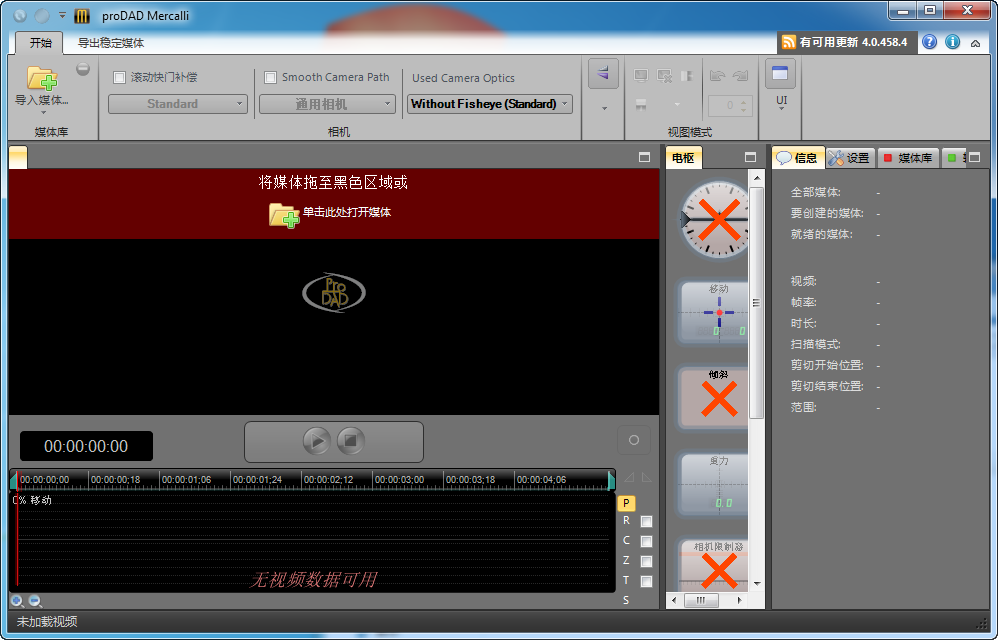The width and height of the screenshot is (998, 640).
Task: Enable the Smooth Camera Path checkbox
Action: click(271, 78)
